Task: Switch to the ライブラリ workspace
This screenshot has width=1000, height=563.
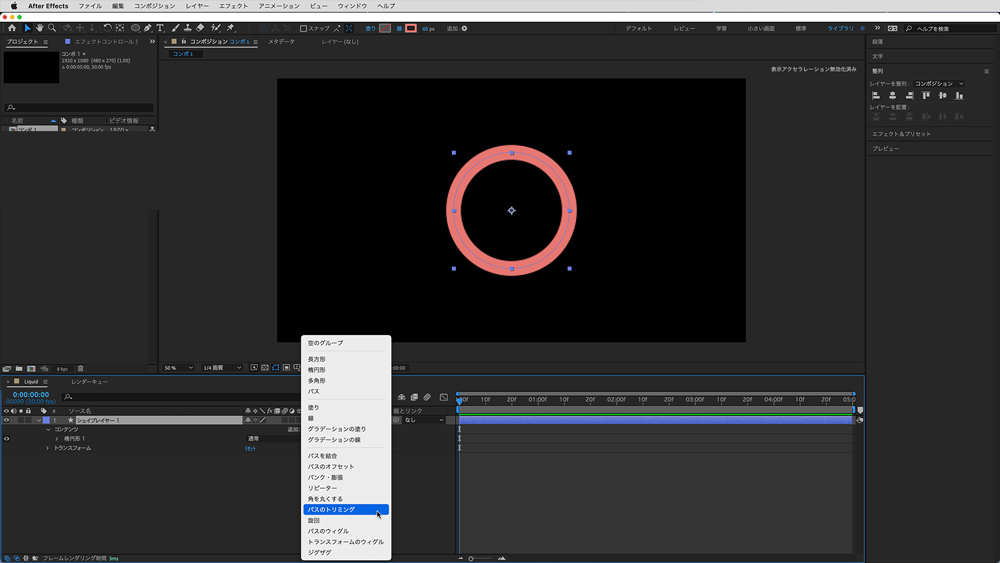Action: [840, 28]
